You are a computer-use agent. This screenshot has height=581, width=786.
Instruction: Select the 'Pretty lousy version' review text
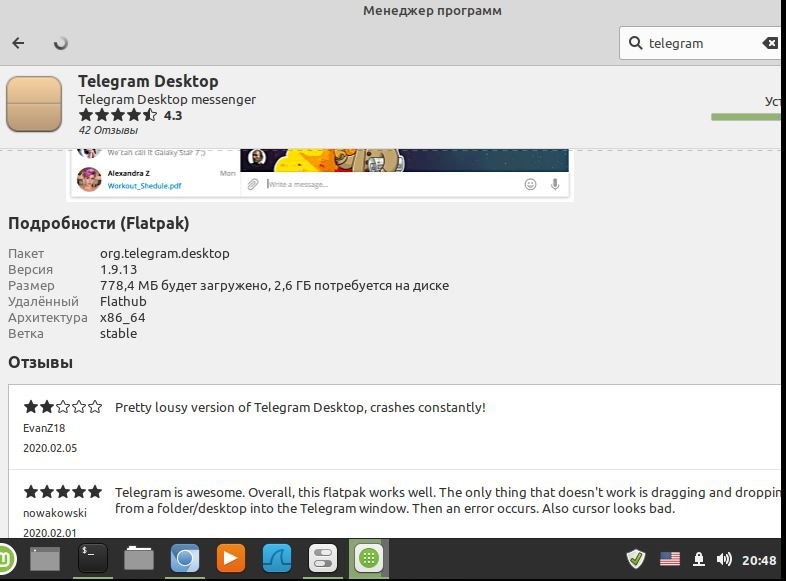300,408
